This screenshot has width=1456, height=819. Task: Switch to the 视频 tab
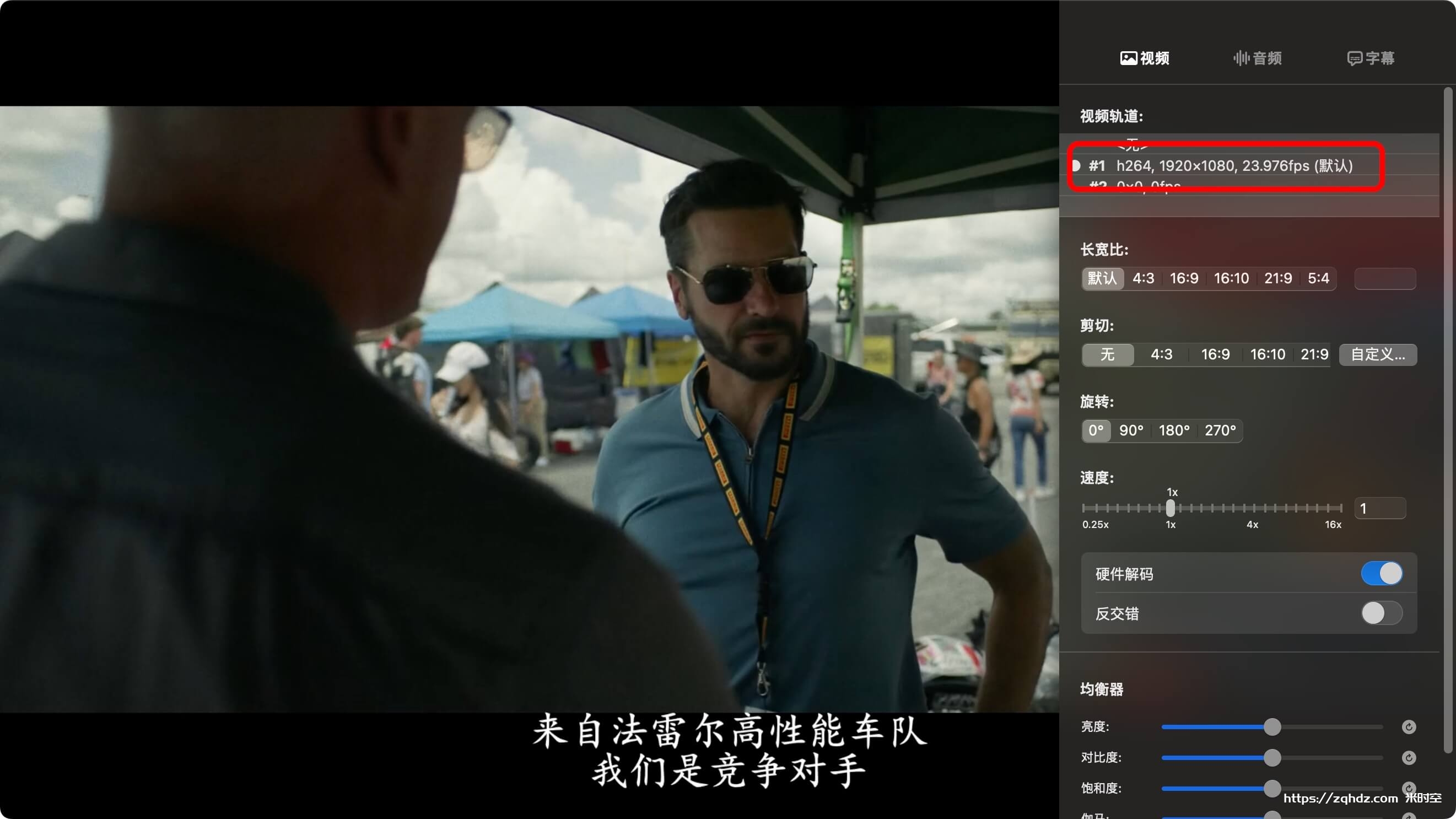pos(1144,58)
